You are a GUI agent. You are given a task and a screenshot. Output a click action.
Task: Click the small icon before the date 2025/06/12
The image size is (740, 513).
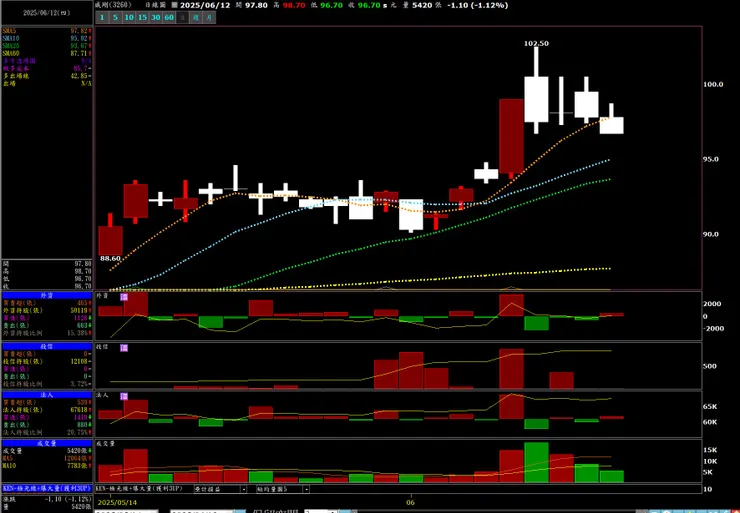click(x=174, y=5)
